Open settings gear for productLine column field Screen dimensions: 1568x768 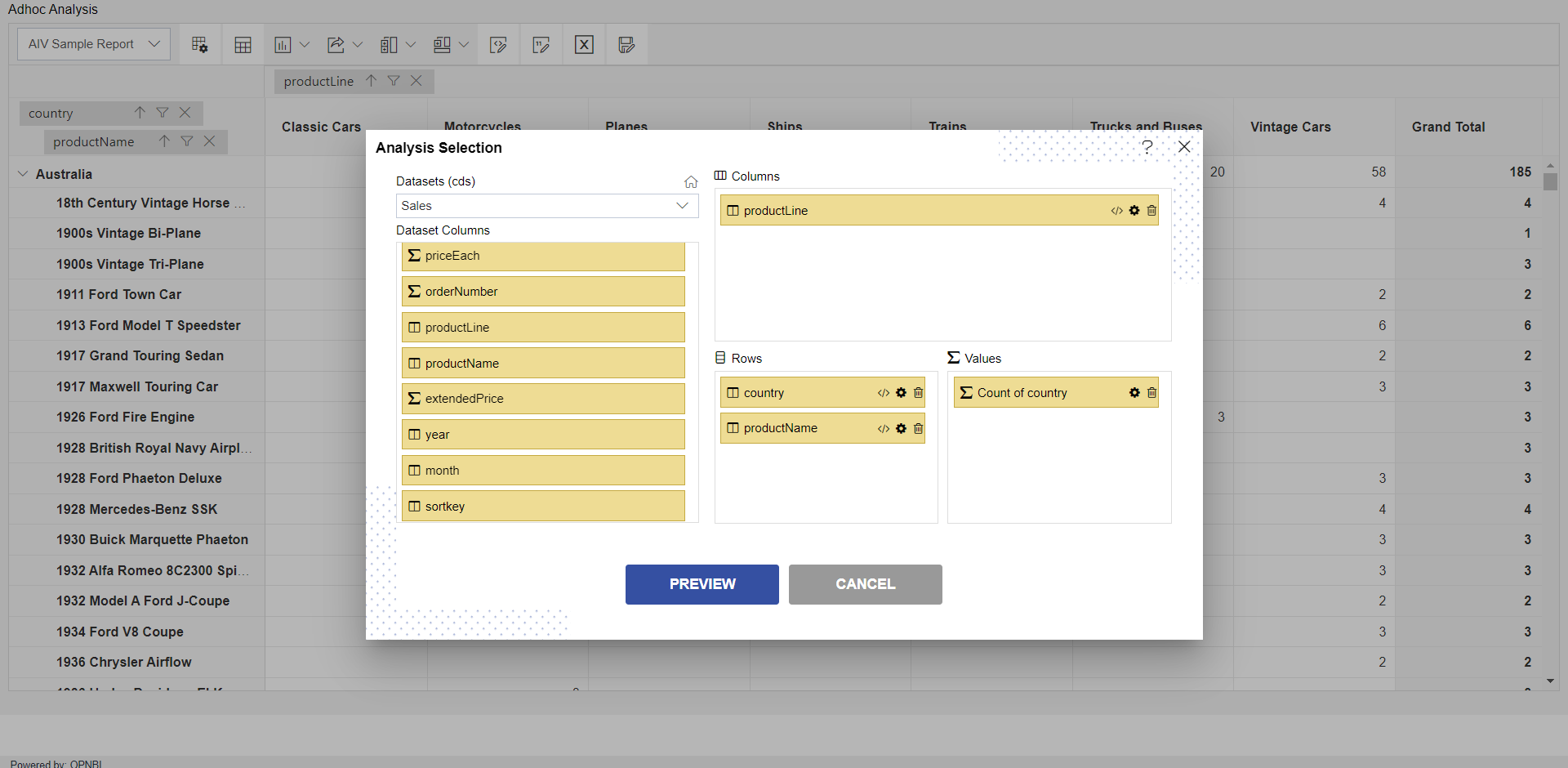[1134, 211]
